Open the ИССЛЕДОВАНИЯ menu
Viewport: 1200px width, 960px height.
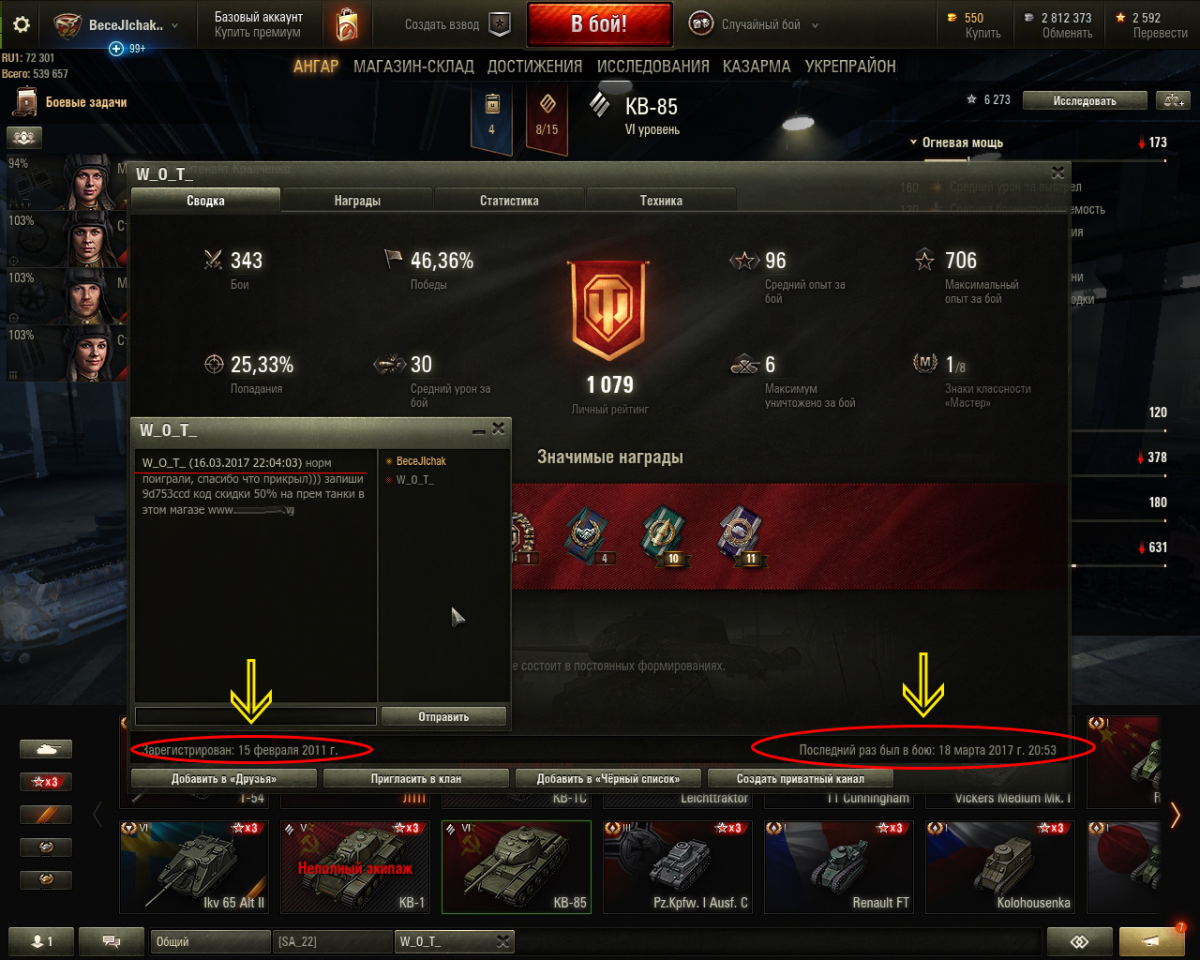click(653, 66)
